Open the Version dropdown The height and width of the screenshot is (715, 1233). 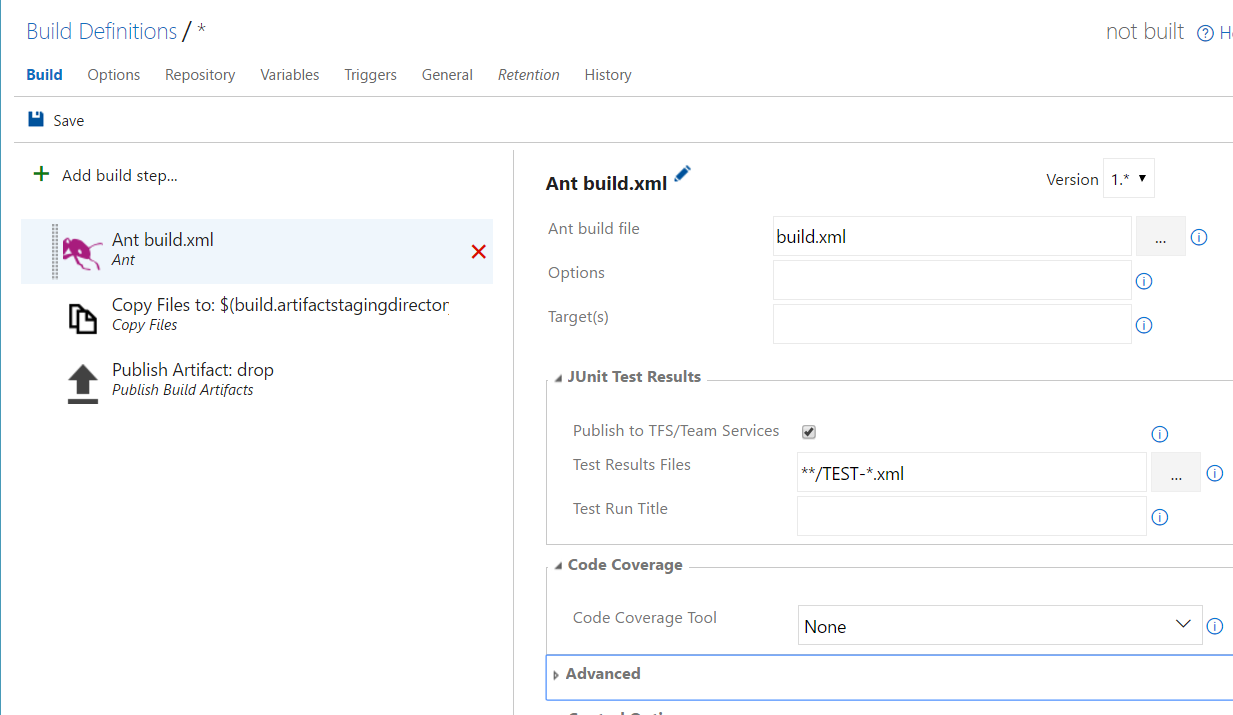pyautogui.click(x=1128, y=179)
